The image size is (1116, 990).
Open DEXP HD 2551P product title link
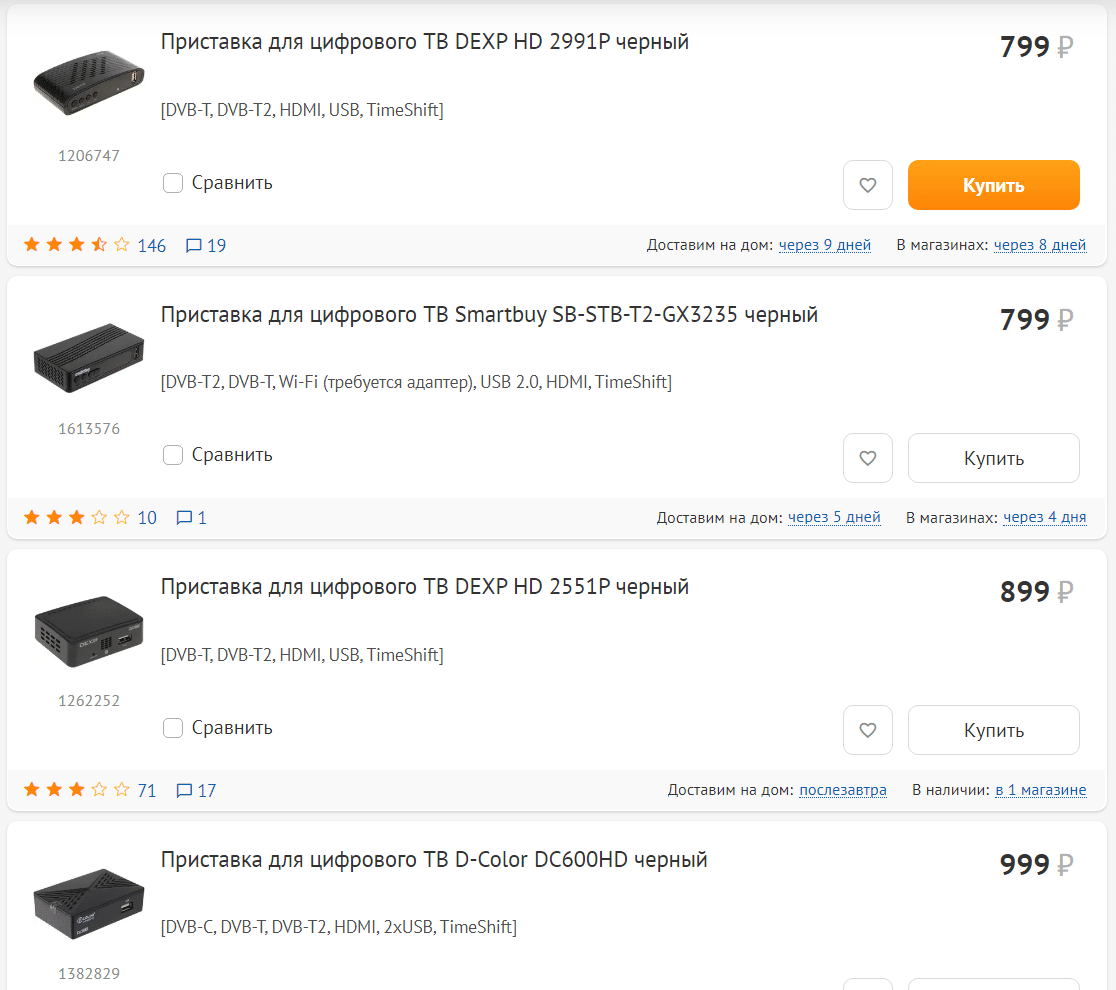point(424,586)
